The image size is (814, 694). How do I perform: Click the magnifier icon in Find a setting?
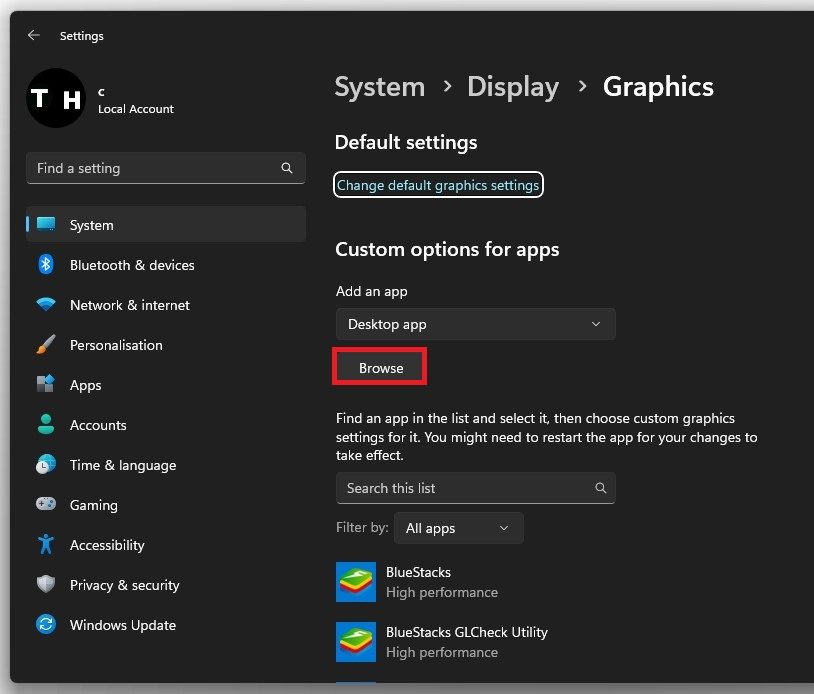click(x=287, y=168)
